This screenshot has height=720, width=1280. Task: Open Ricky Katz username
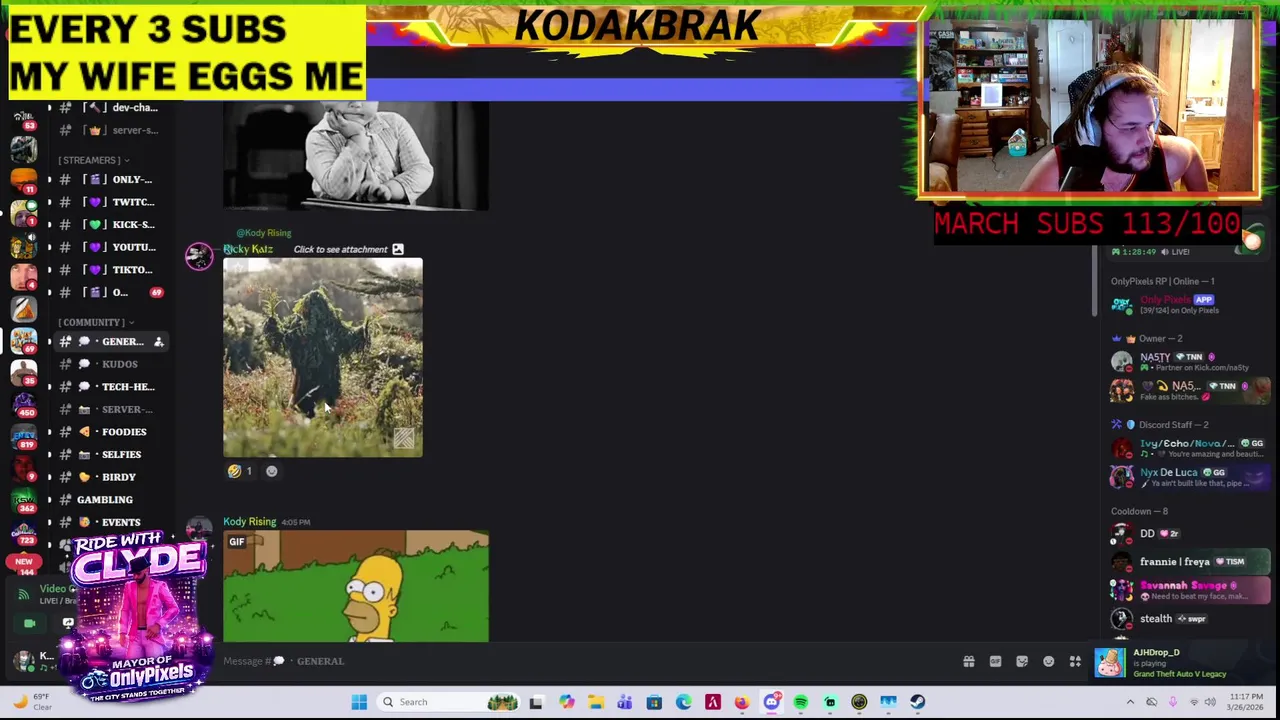tap(248, 249)
